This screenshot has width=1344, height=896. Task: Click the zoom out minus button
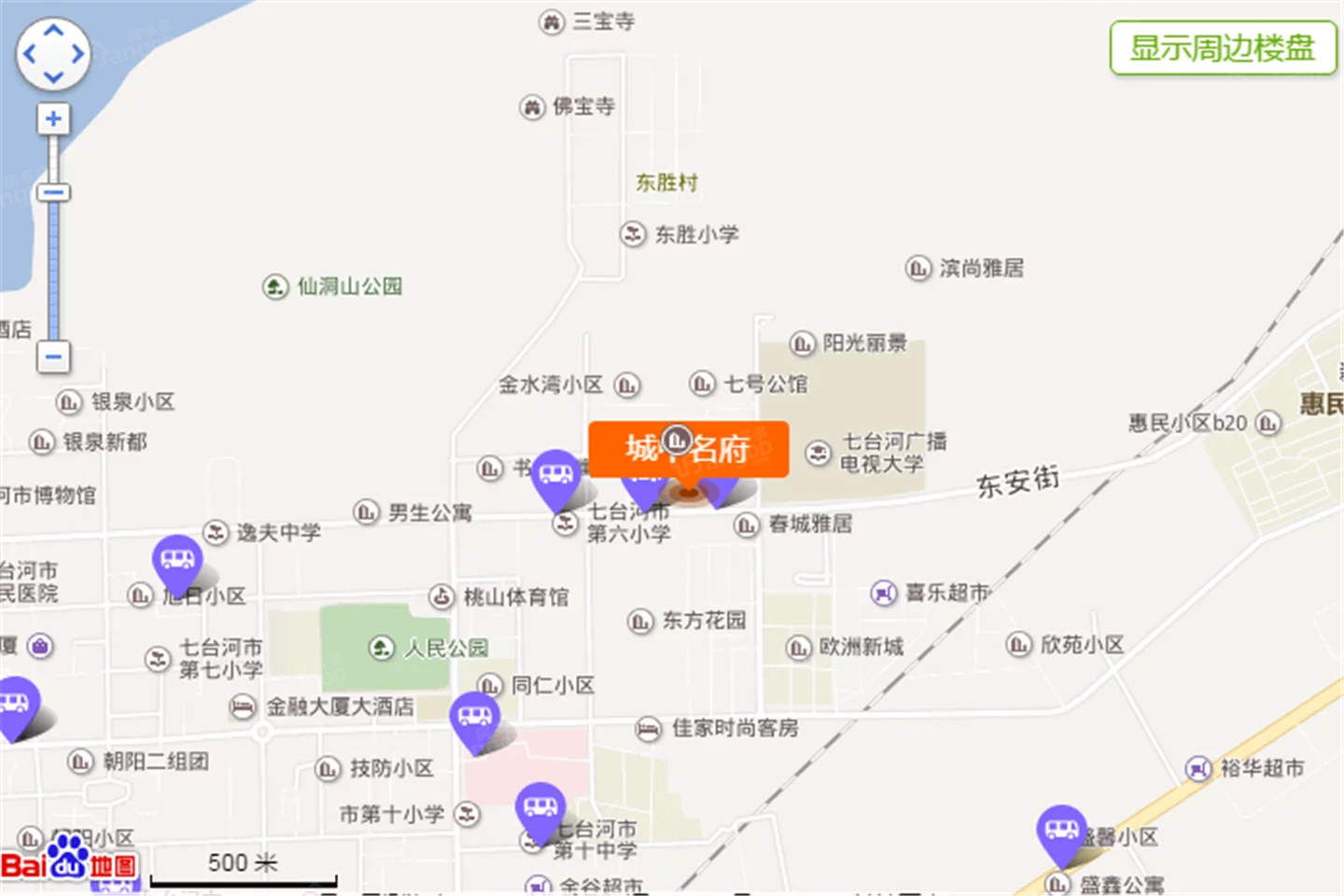pos(53,357)
